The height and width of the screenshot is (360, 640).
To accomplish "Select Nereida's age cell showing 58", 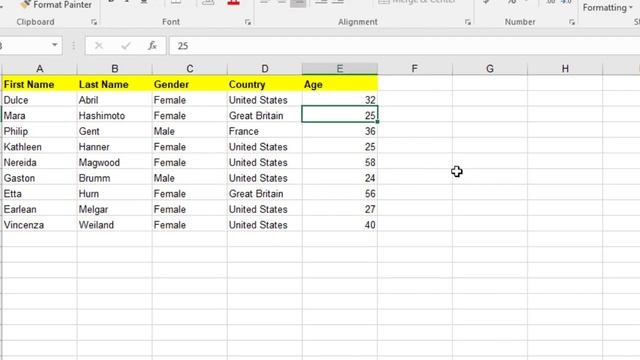I will tap(340, 162).
